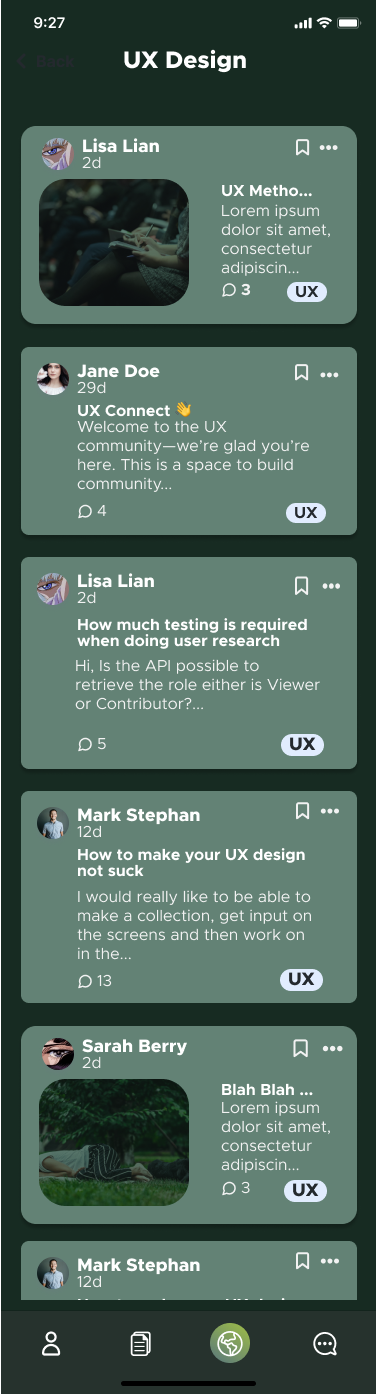This screenshot has height=1394, width=376.
Task: Switch to the documents tab in bottom bar
Action: click(141, 1344)
